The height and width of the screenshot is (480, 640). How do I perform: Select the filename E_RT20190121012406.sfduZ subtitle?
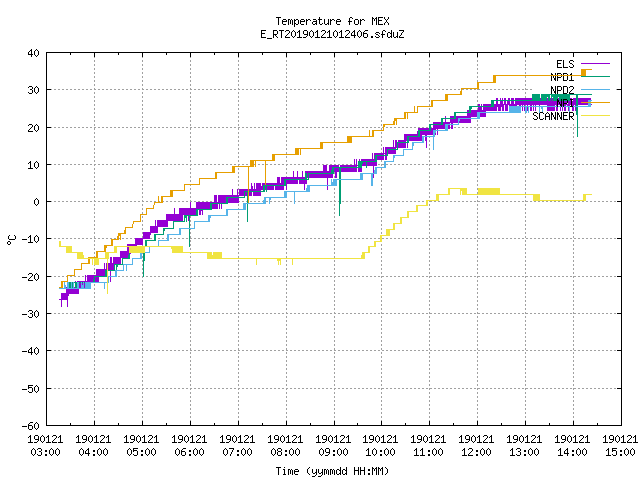pos(332,34)
